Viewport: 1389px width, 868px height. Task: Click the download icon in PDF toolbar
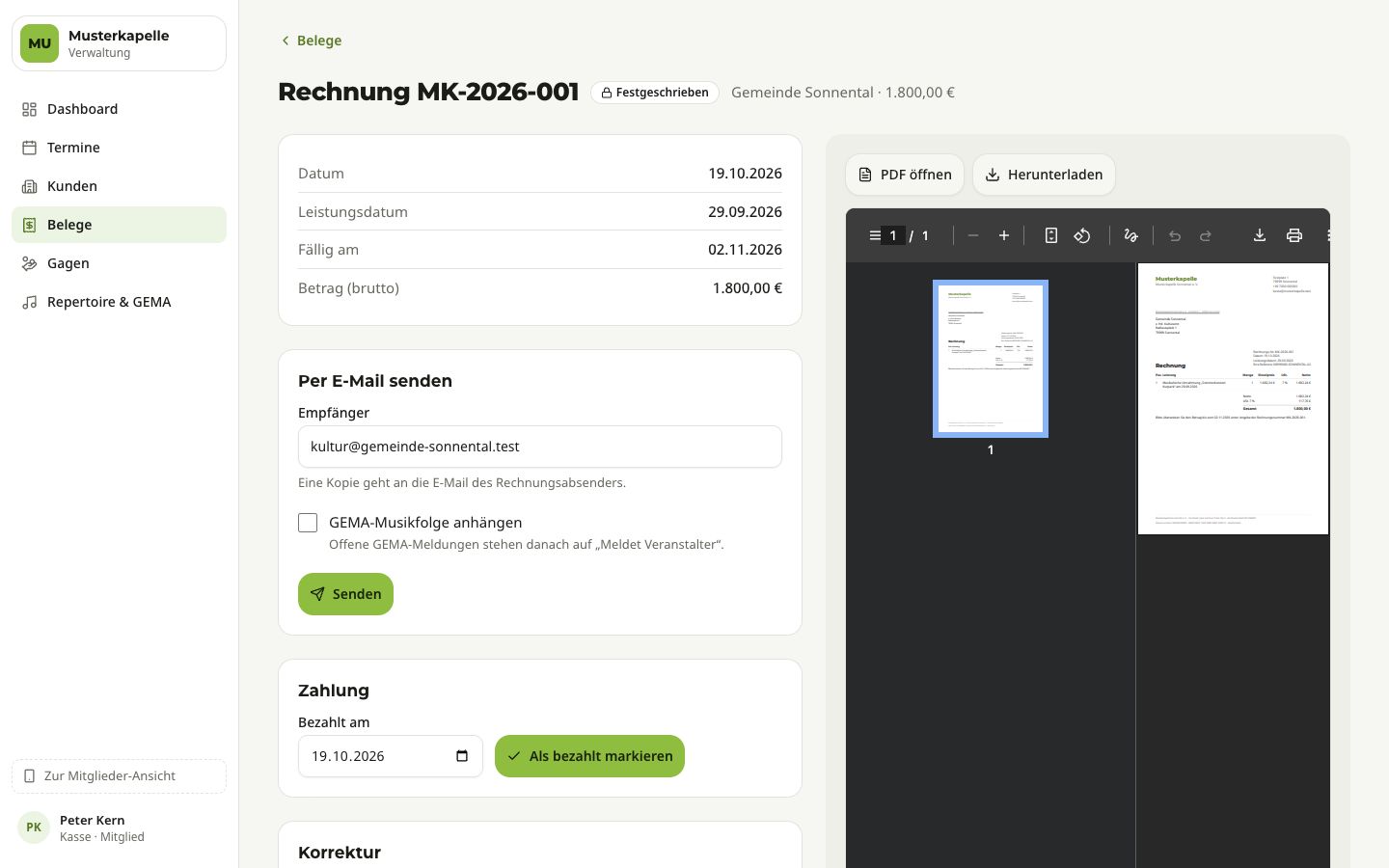(x=1260, y=235)
